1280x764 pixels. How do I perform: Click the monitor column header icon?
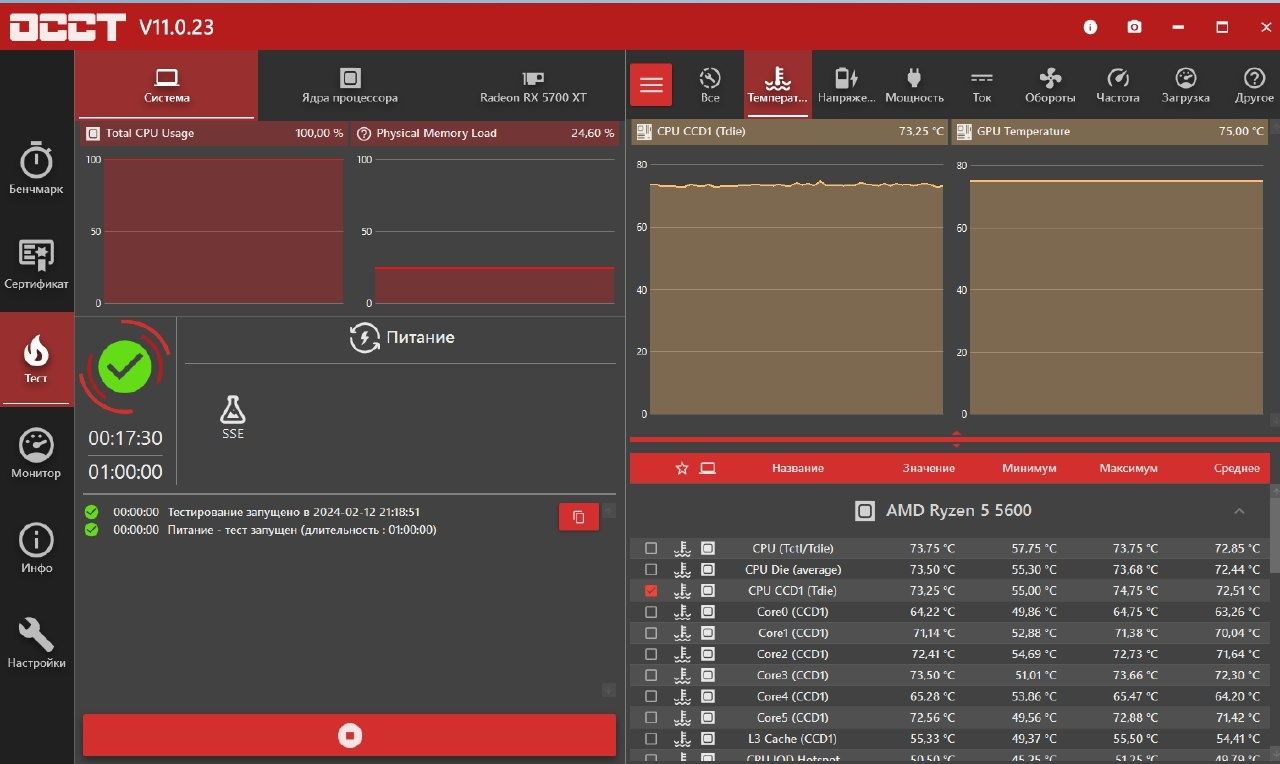(708, 468)
